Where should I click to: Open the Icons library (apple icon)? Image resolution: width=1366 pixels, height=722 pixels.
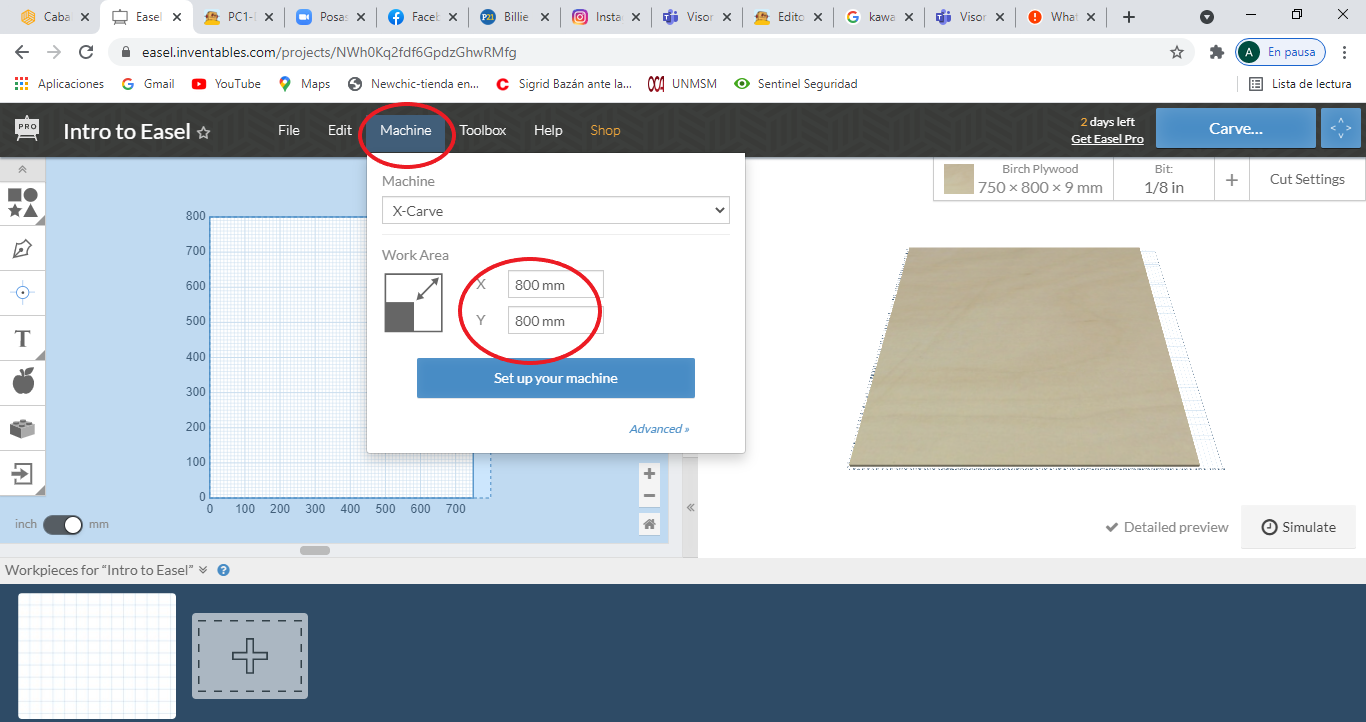coord(22,382)
